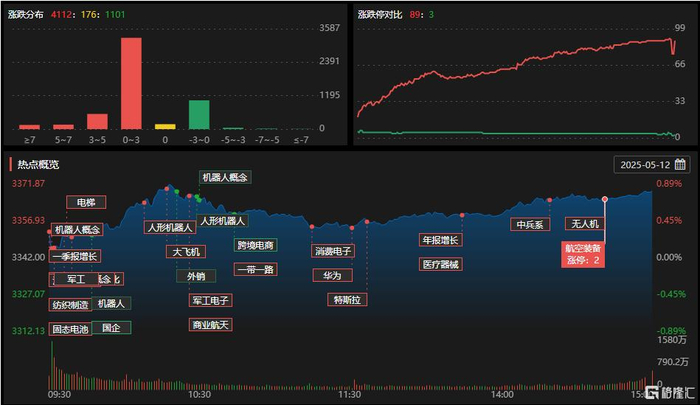Click the yellow 0 flat bar
700x405 pixels.
tap(165, 127)
